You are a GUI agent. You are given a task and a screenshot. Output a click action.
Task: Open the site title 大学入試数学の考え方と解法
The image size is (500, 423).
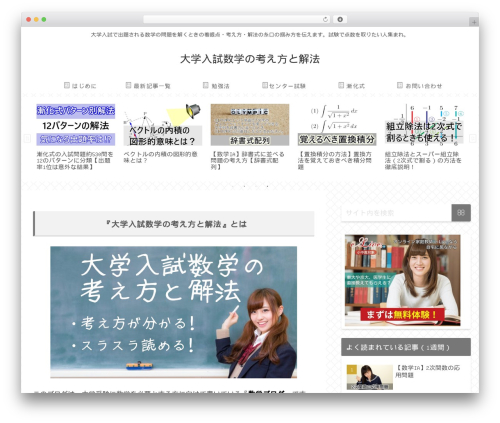[250, 59]
